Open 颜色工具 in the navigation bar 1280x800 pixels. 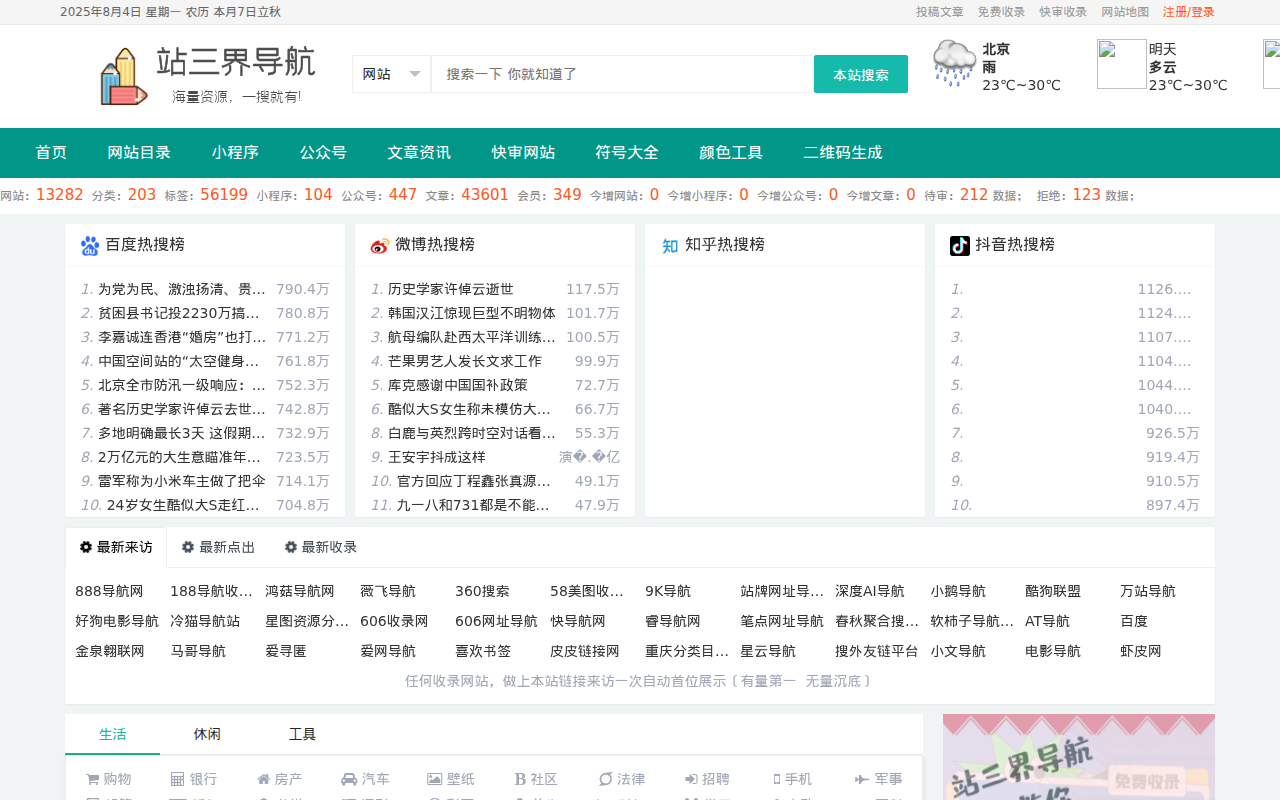[x=731, y=153]
